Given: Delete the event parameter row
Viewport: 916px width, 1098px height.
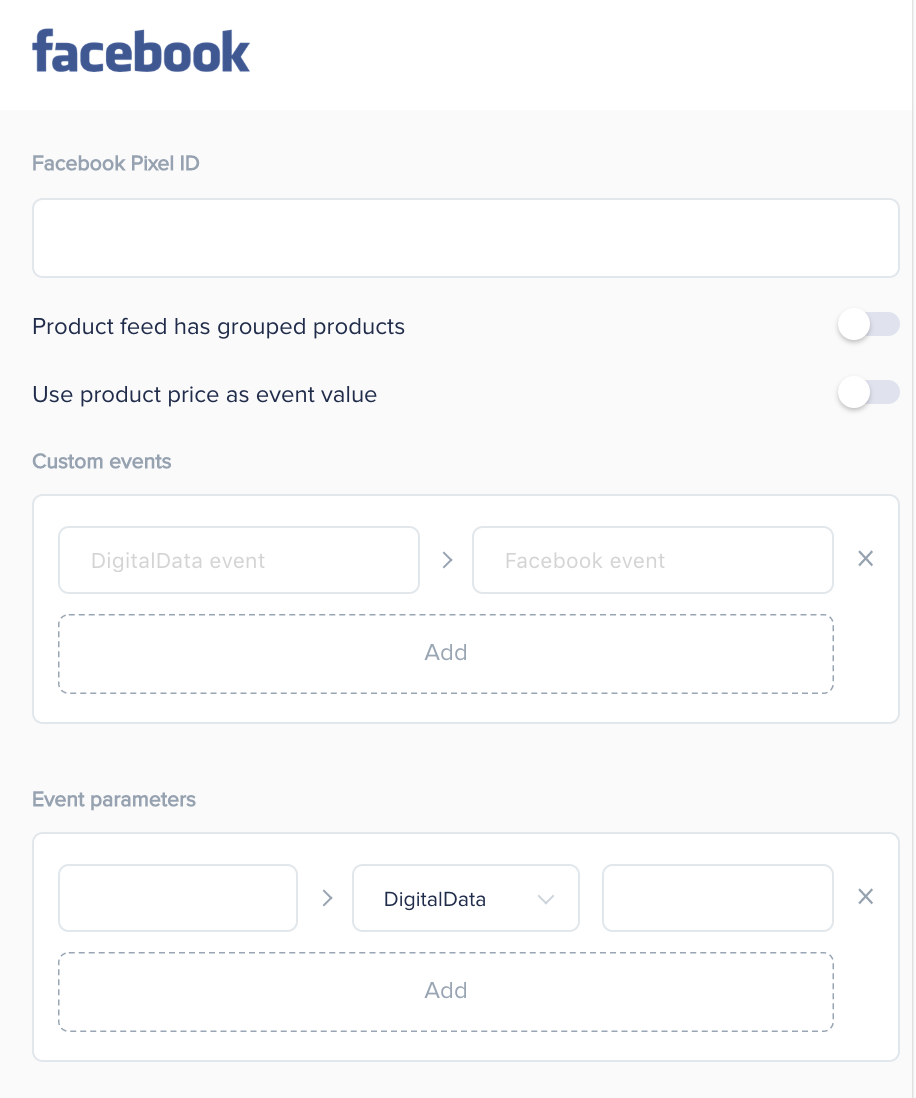Looking at the screenshot, I should (866, 897).
